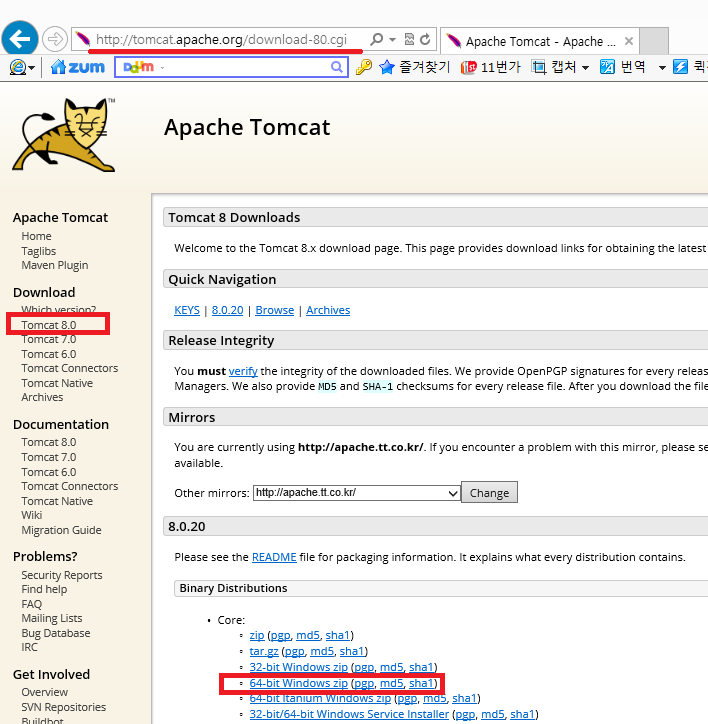Click the browser Forward arrow button
Viewport: 708px width, 724px height.
click(56, 40)
